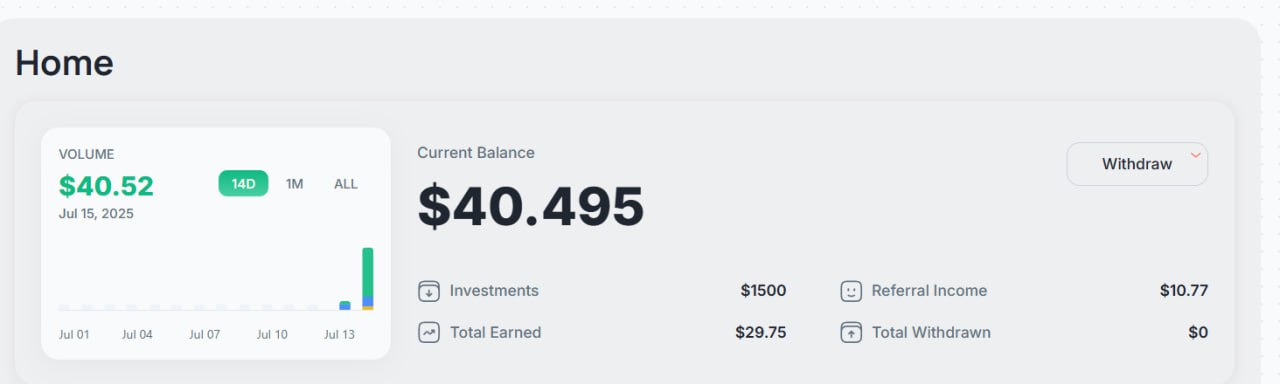Click the Investments download-box icon
This screenshot has width=1280, height=384.
pyautogui.click(x=429, y=292)
